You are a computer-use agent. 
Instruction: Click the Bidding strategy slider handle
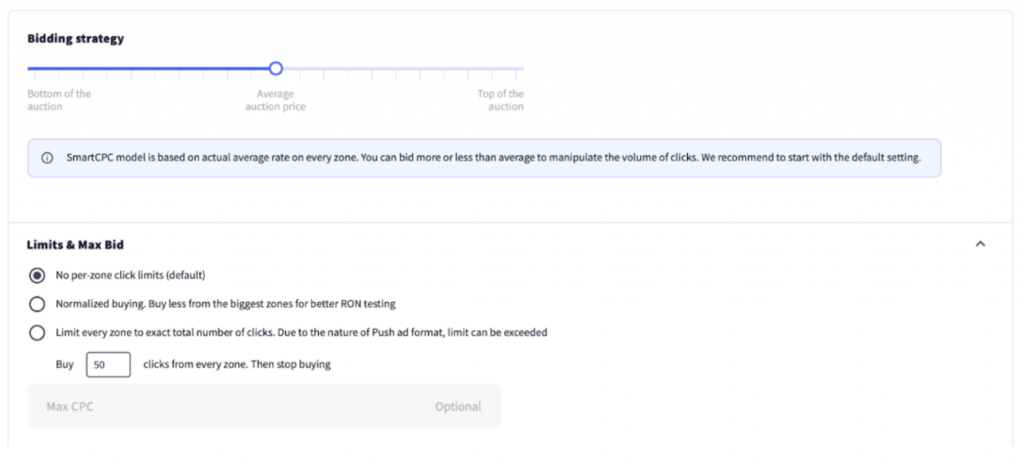[276, 69]
